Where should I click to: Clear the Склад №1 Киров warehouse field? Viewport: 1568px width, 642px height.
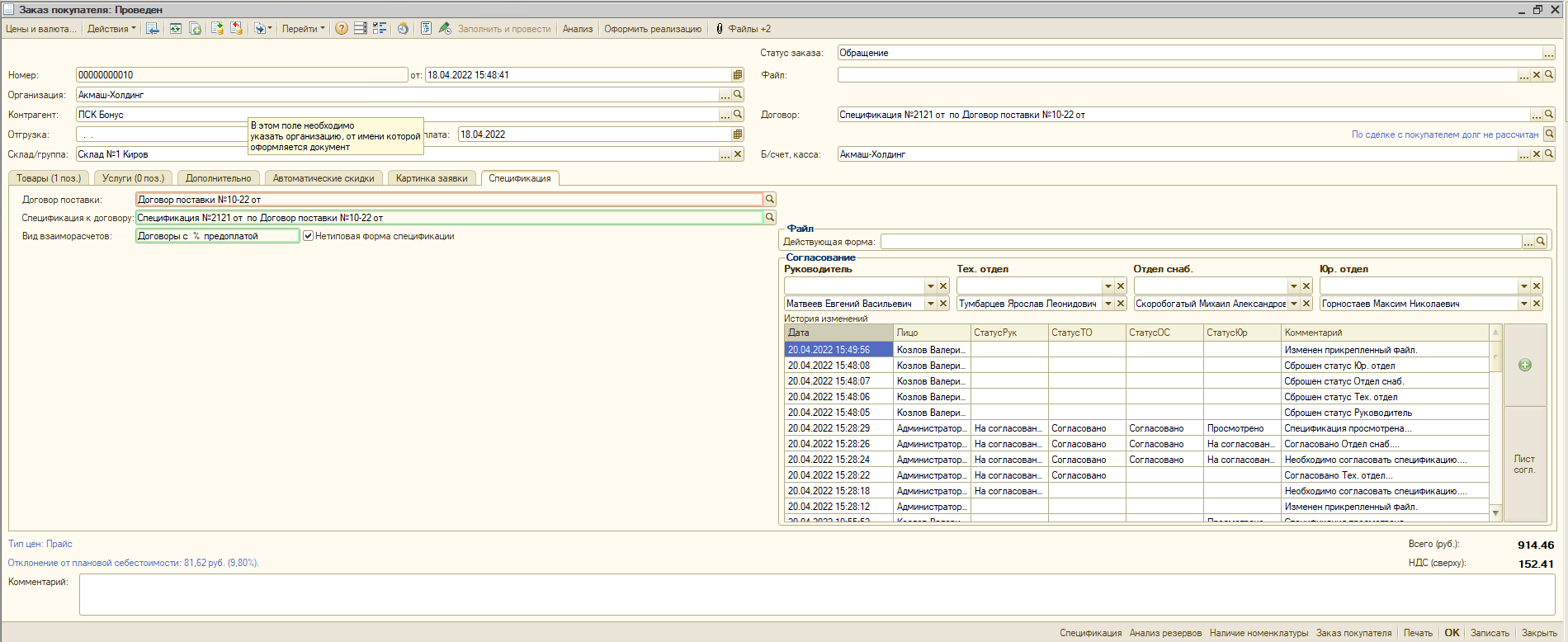coord(738,154)
